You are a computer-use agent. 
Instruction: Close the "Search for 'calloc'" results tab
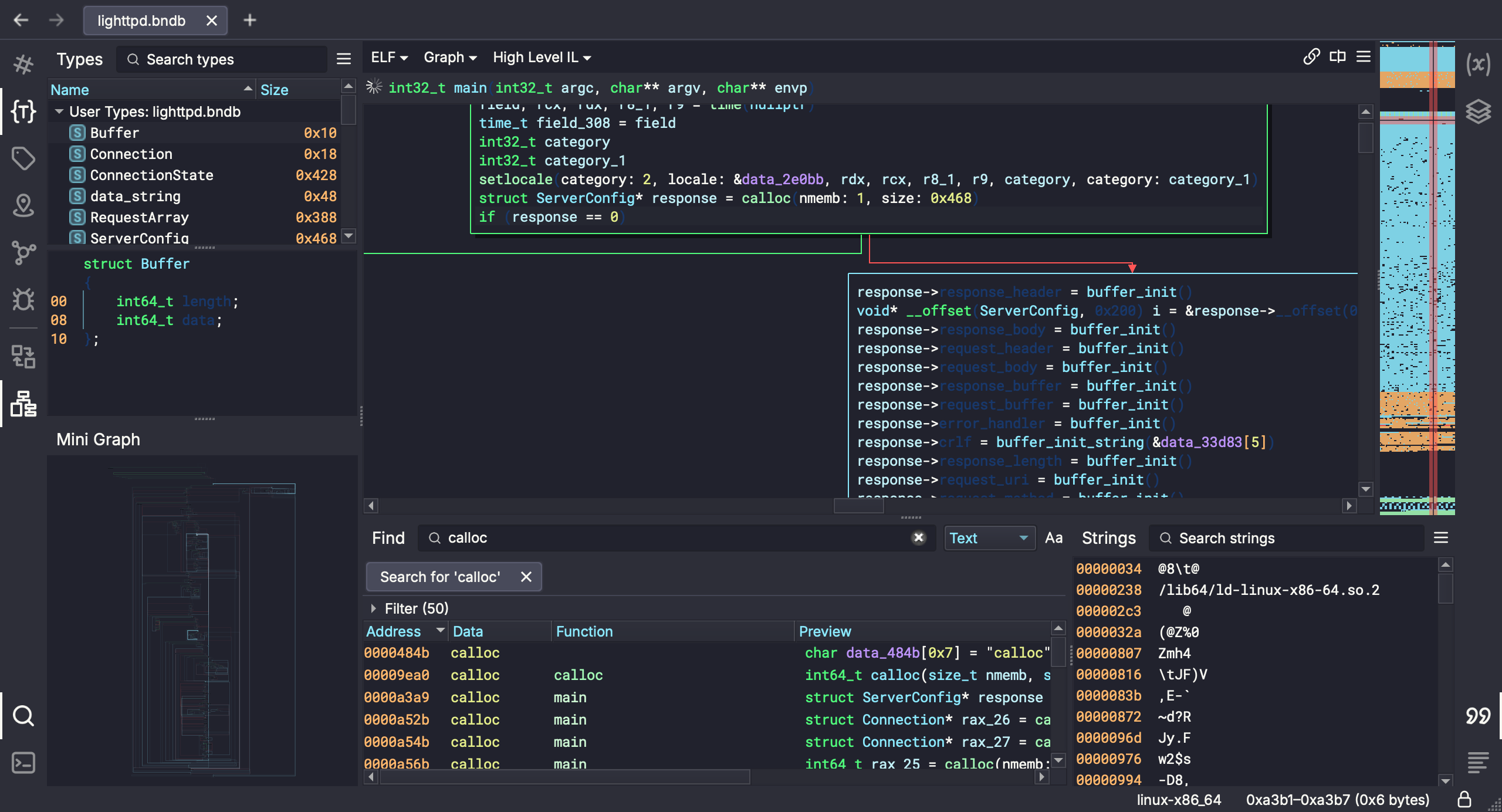(x=526, y=577)
